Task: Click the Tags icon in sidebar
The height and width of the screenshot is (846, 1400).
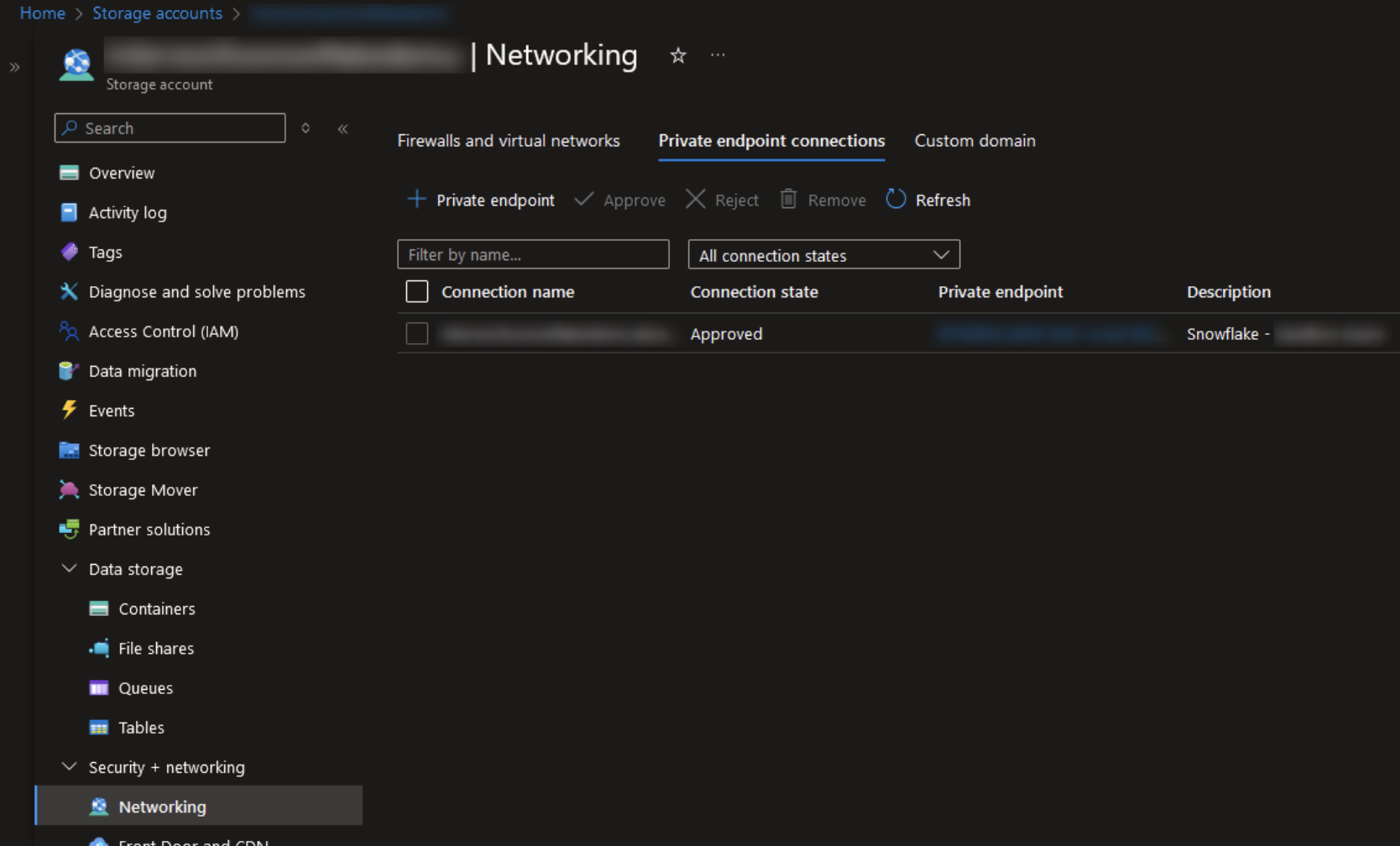Action: coord(69,252)
